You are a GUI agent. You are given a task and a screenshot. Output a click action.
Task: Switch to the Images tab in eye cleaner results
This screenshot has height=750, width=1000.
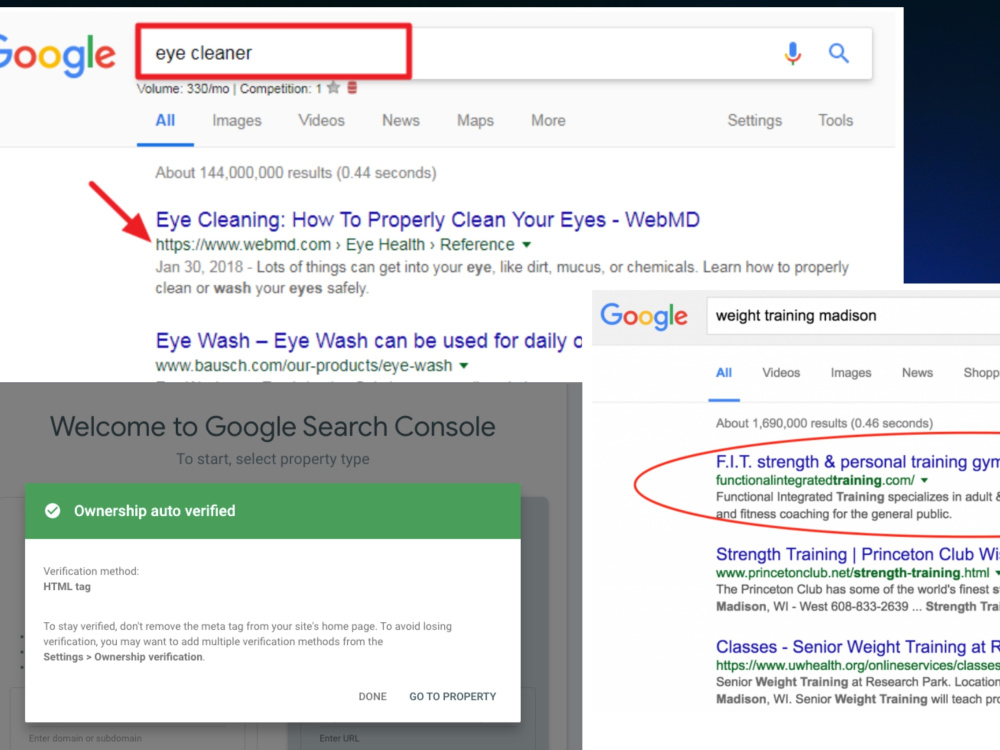pyautogui.click(x=237, y=121)
